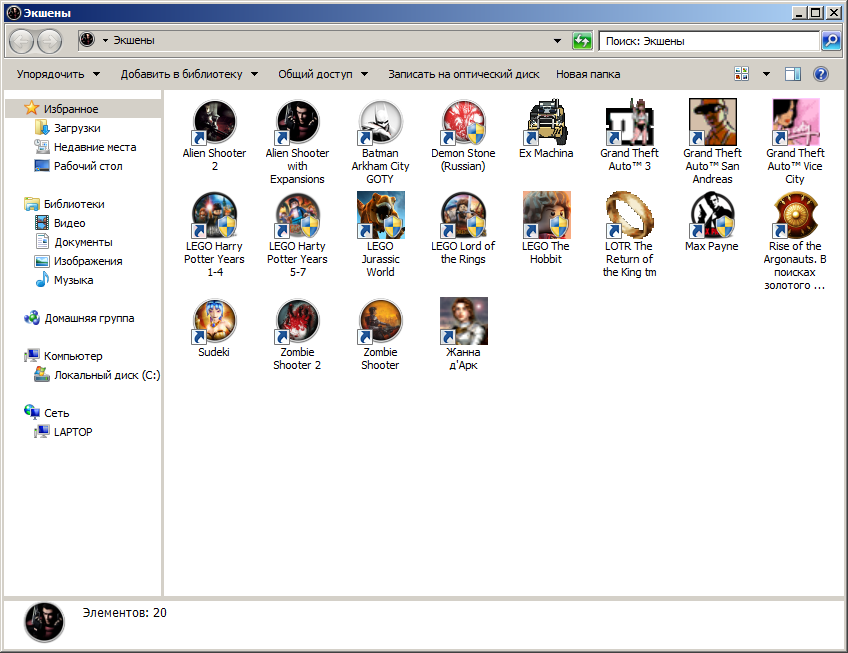The width and height of the screenshot is (848, 653).
Task: Change view with the view icon button
Action: 741,74
